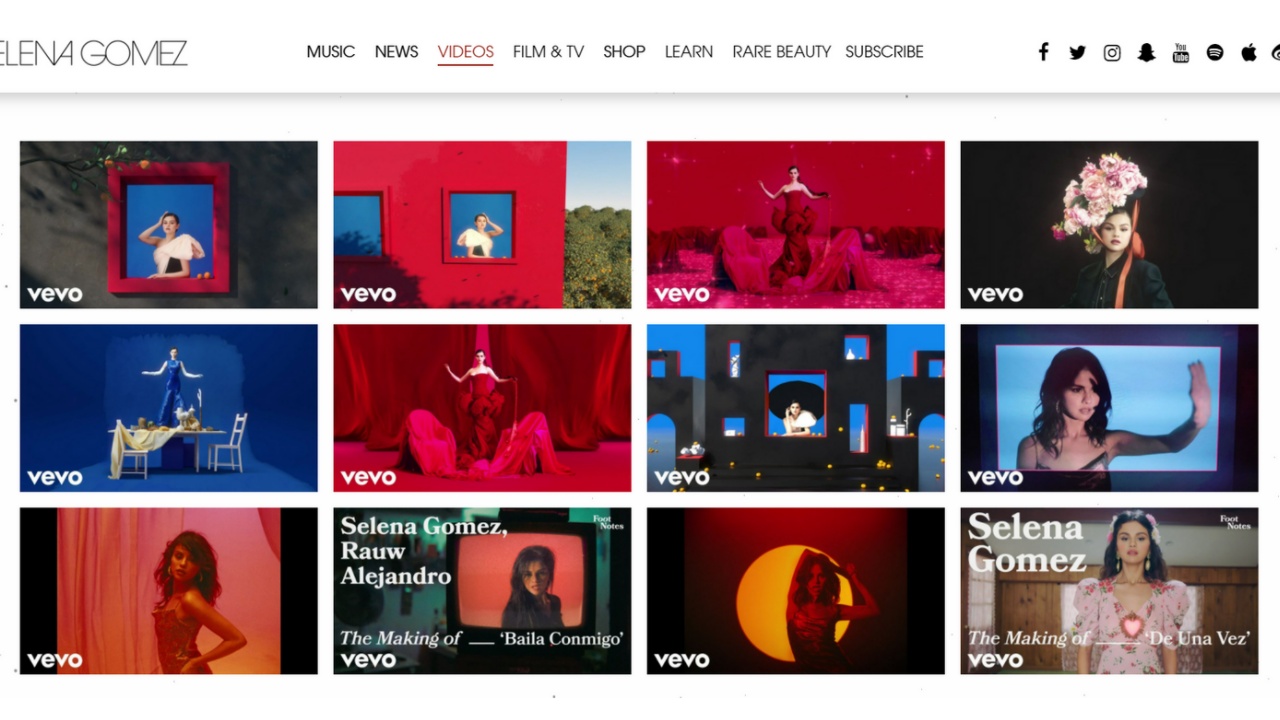Open The Making of 'Baila Conmigo' video
This screenshot has width=1280, height=720.
coord(482,591)
